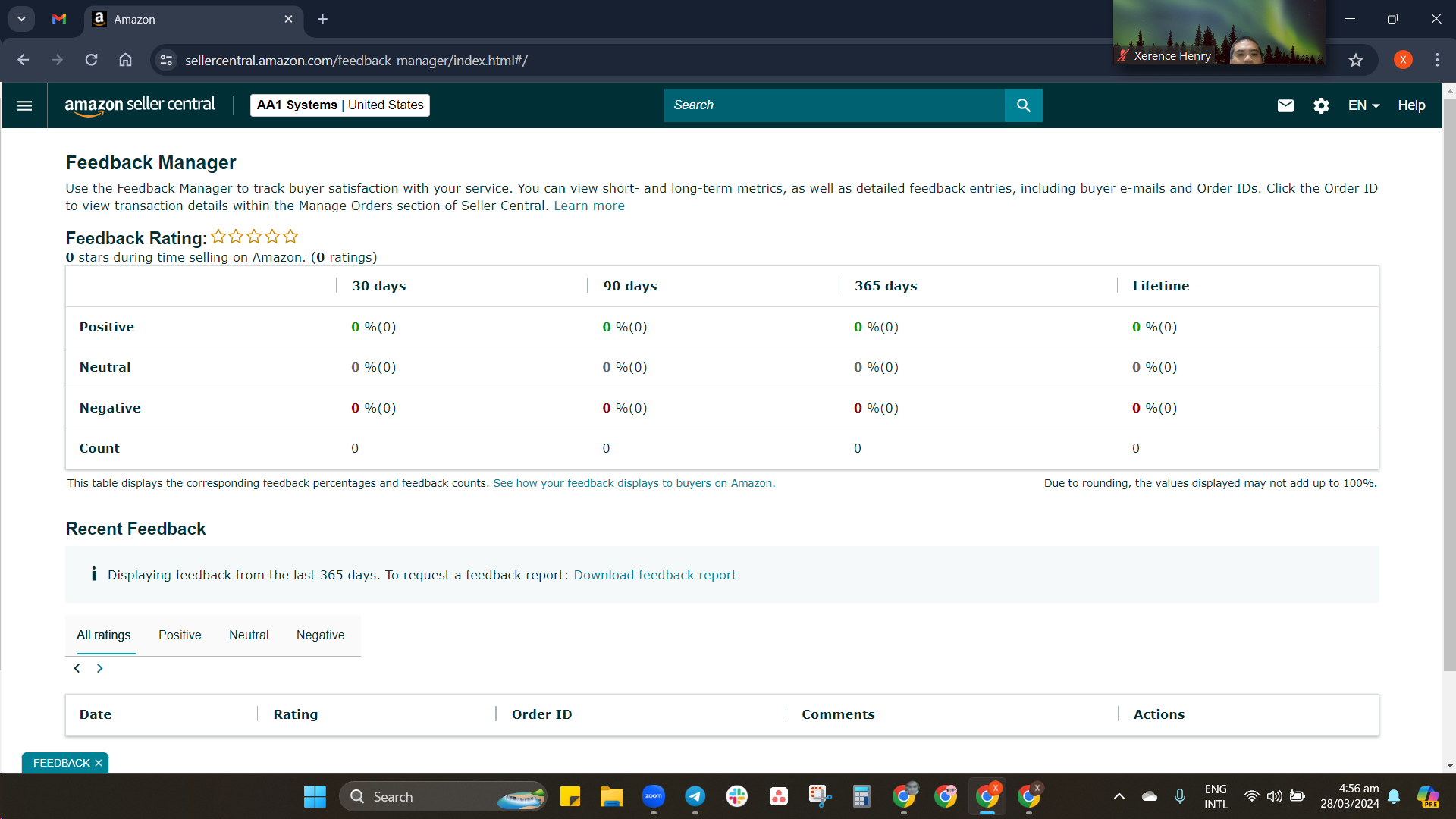This screenshot has width=1456, height=819.
Task: Open buyer messages envelope icon
Action: coord(1285,105)
